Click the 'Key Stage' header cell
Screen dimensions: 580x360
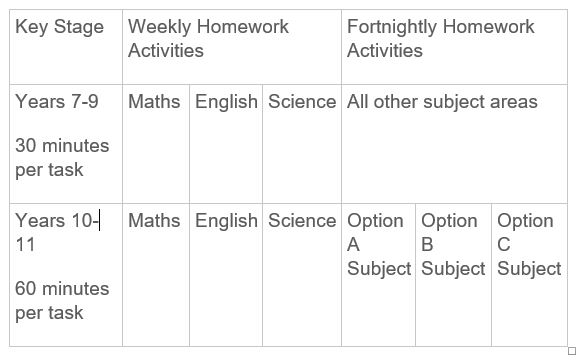tap(66, 47)
